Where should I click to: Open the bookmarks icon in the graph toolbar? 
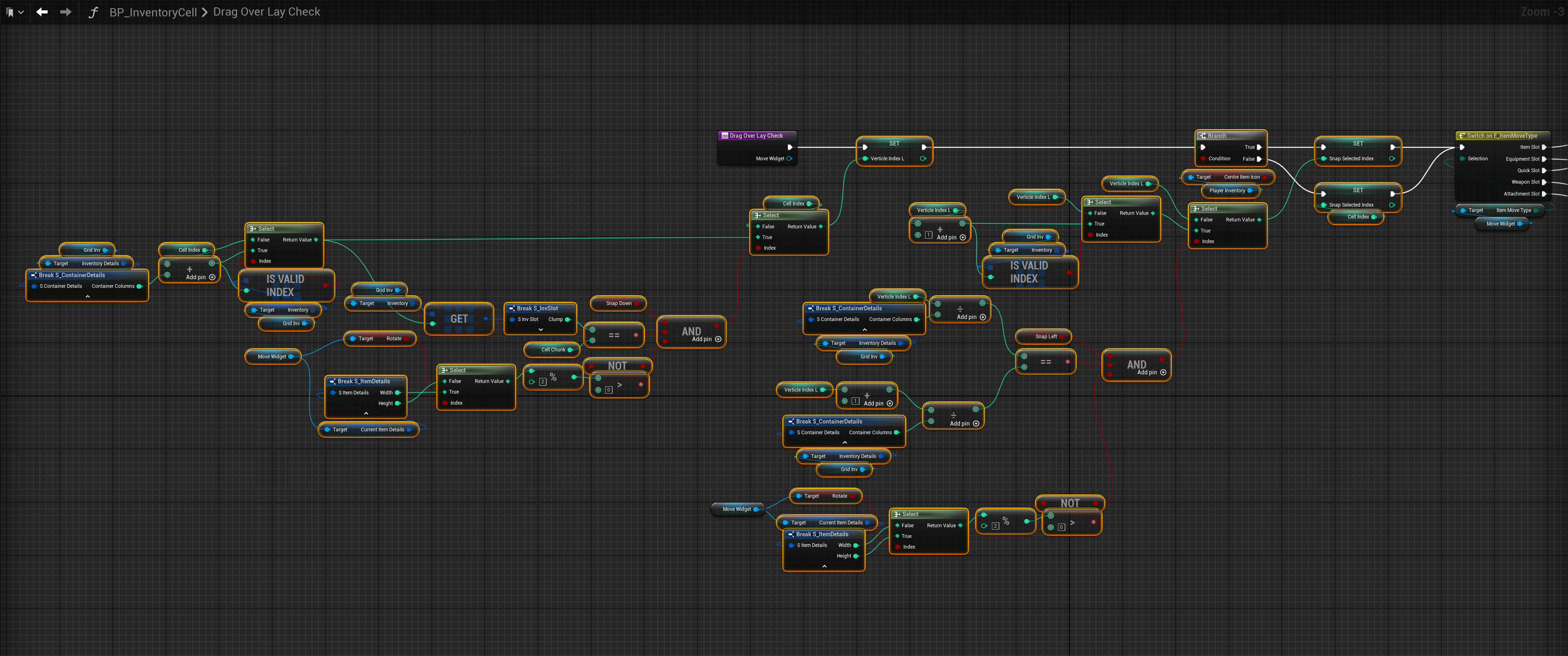(x=9, y=12)
